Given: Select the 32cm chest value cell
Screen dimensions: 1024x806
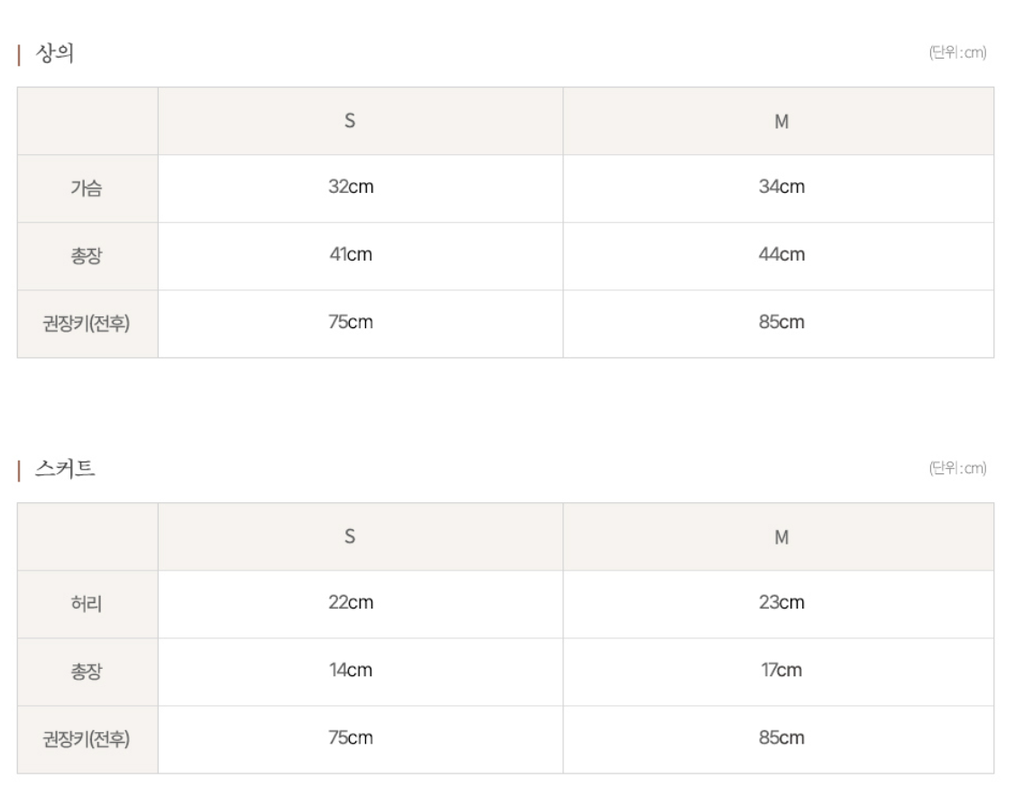Looking at the screenshot, I should 351,187.
